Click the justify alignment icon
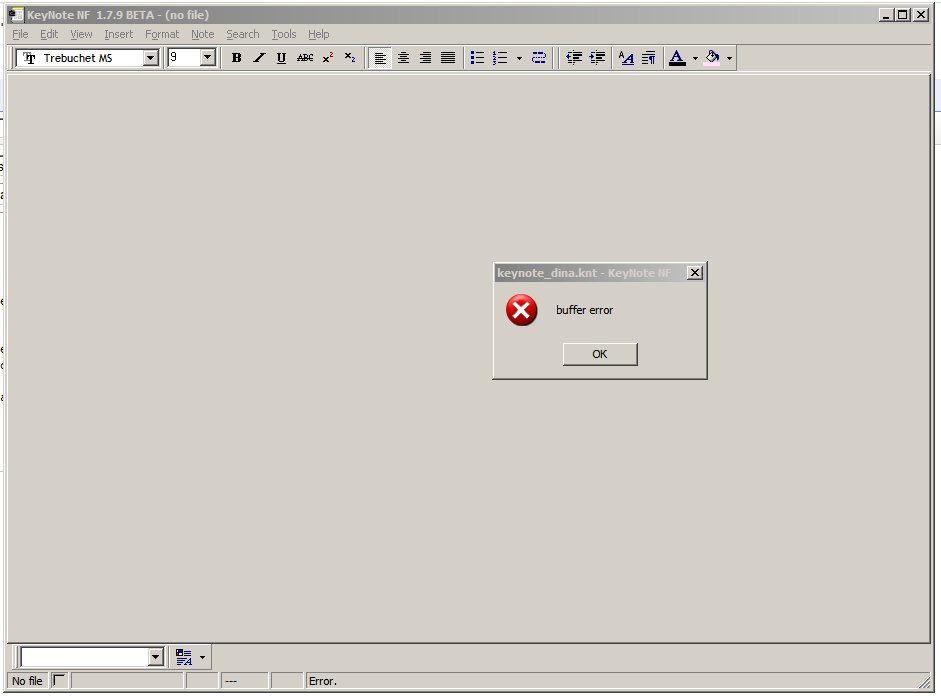The height and width of the screenshot is (696, 941). click(448, 58)
